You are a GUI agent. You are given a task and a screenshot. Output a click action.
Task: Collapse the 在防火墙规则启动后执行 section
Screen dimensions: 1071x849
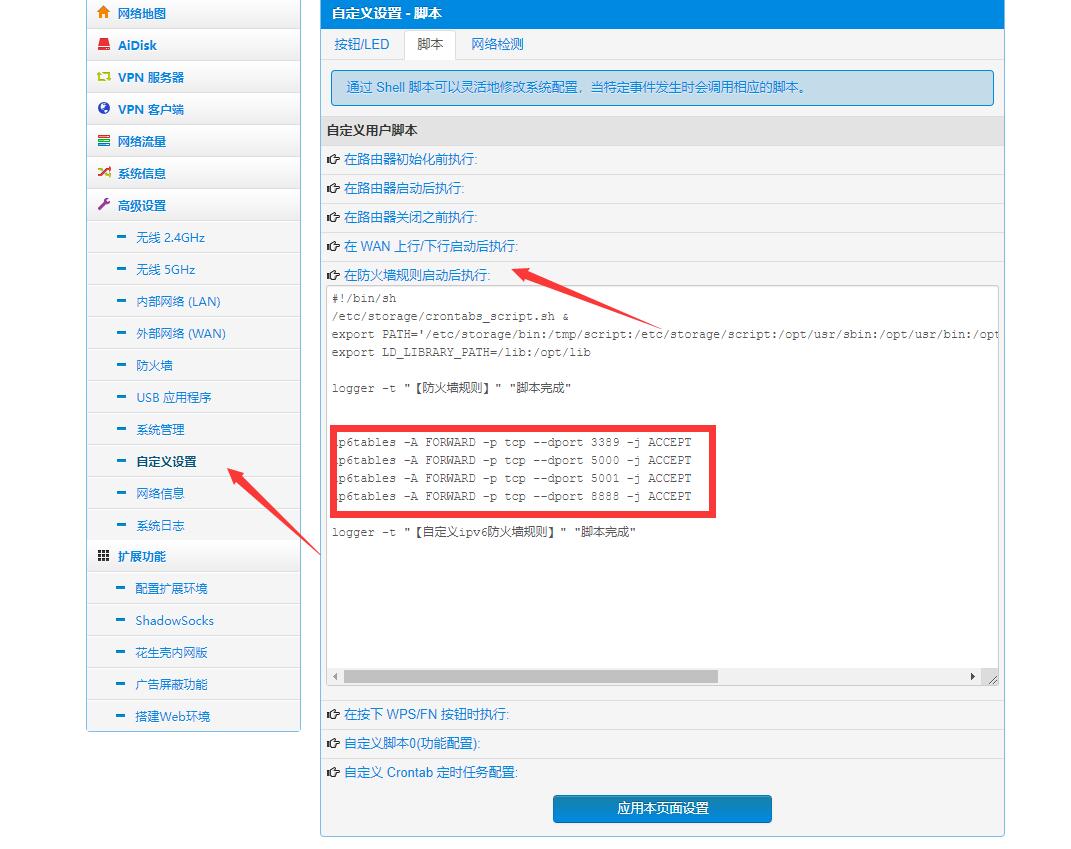tap(416, 275)
